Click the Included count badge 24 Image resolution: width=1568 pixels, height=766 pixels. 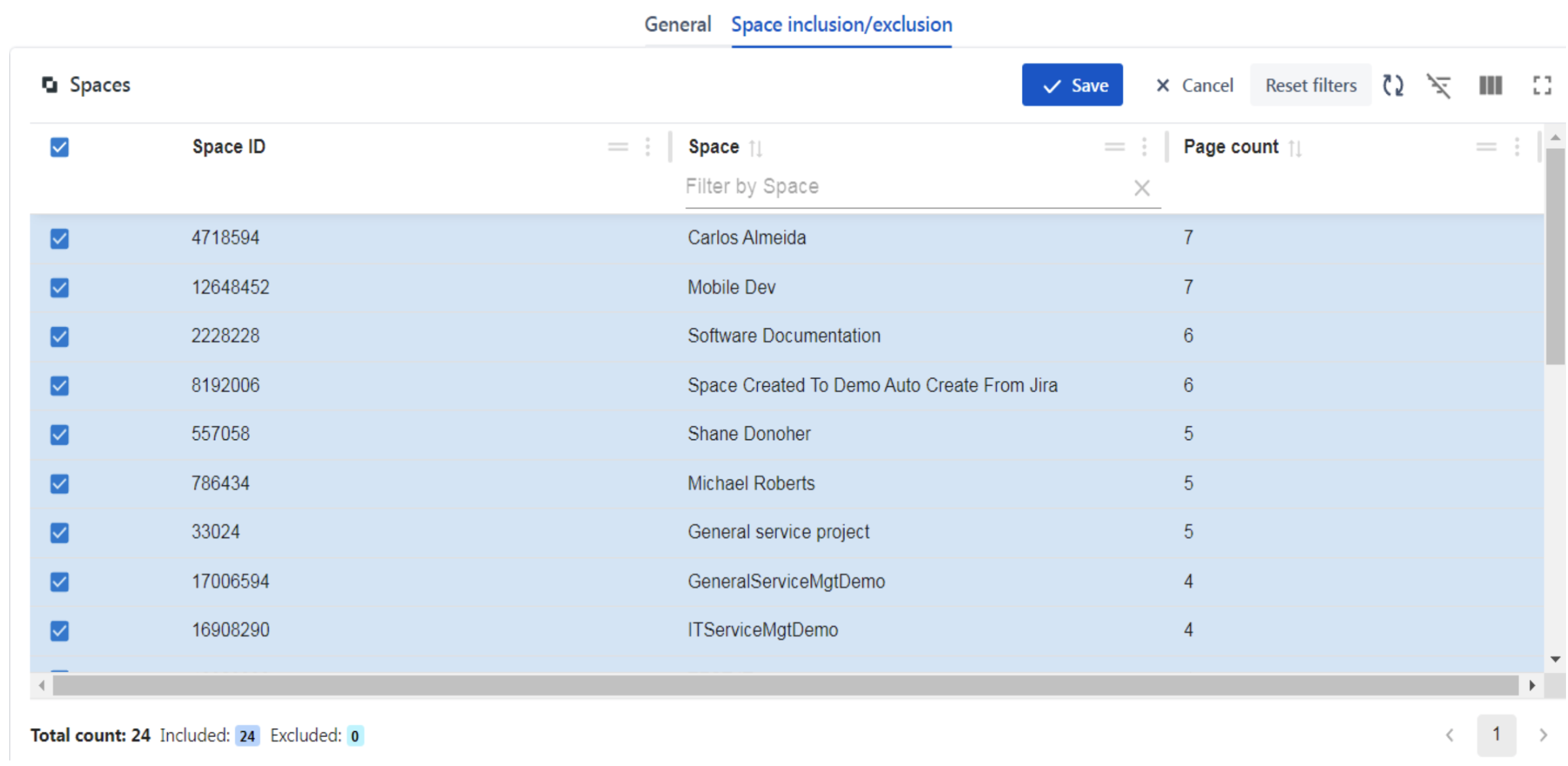pyautogui.click(x=247, y=736)
